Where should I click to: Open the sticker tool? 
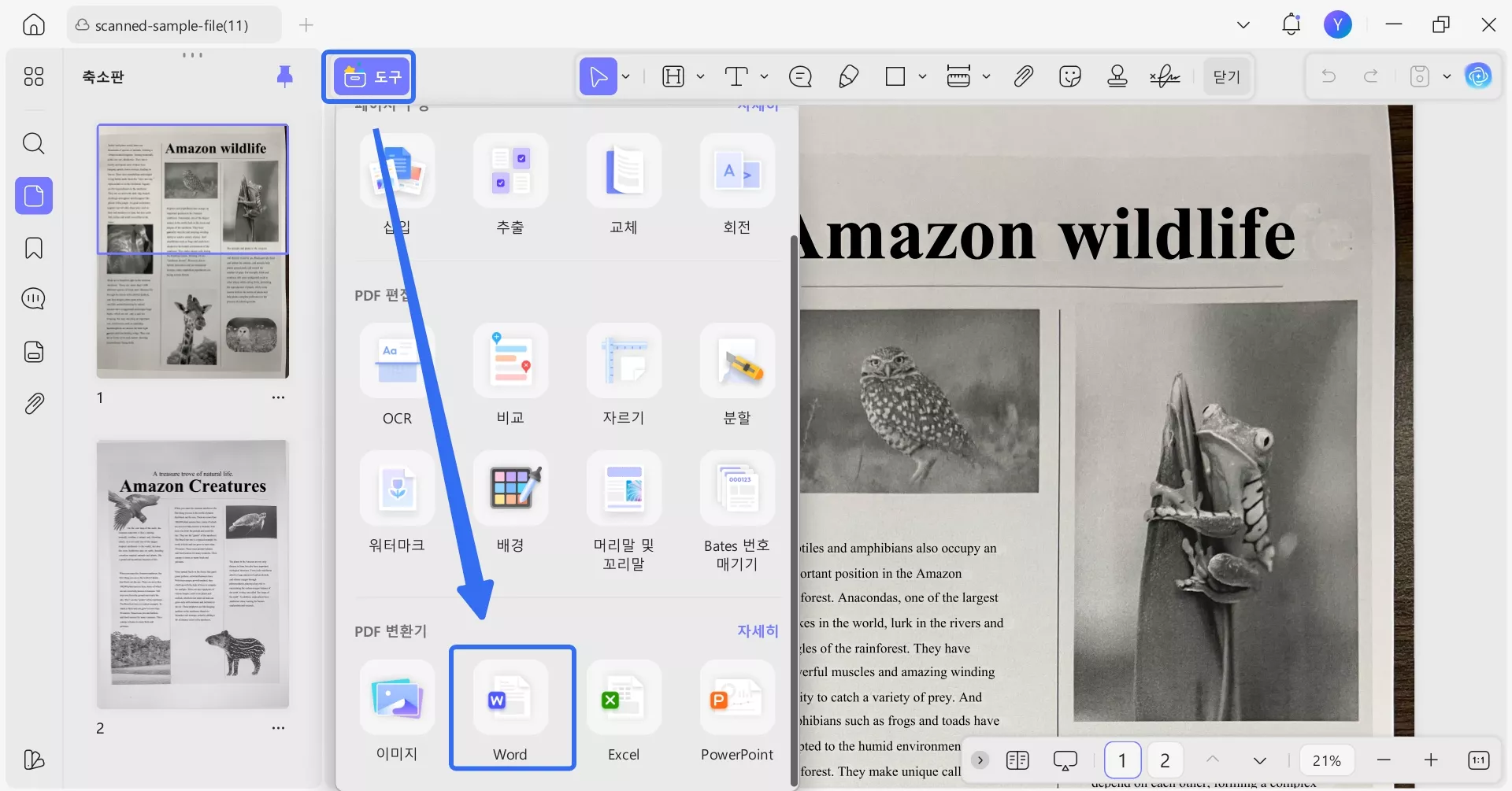(1070, 76)
